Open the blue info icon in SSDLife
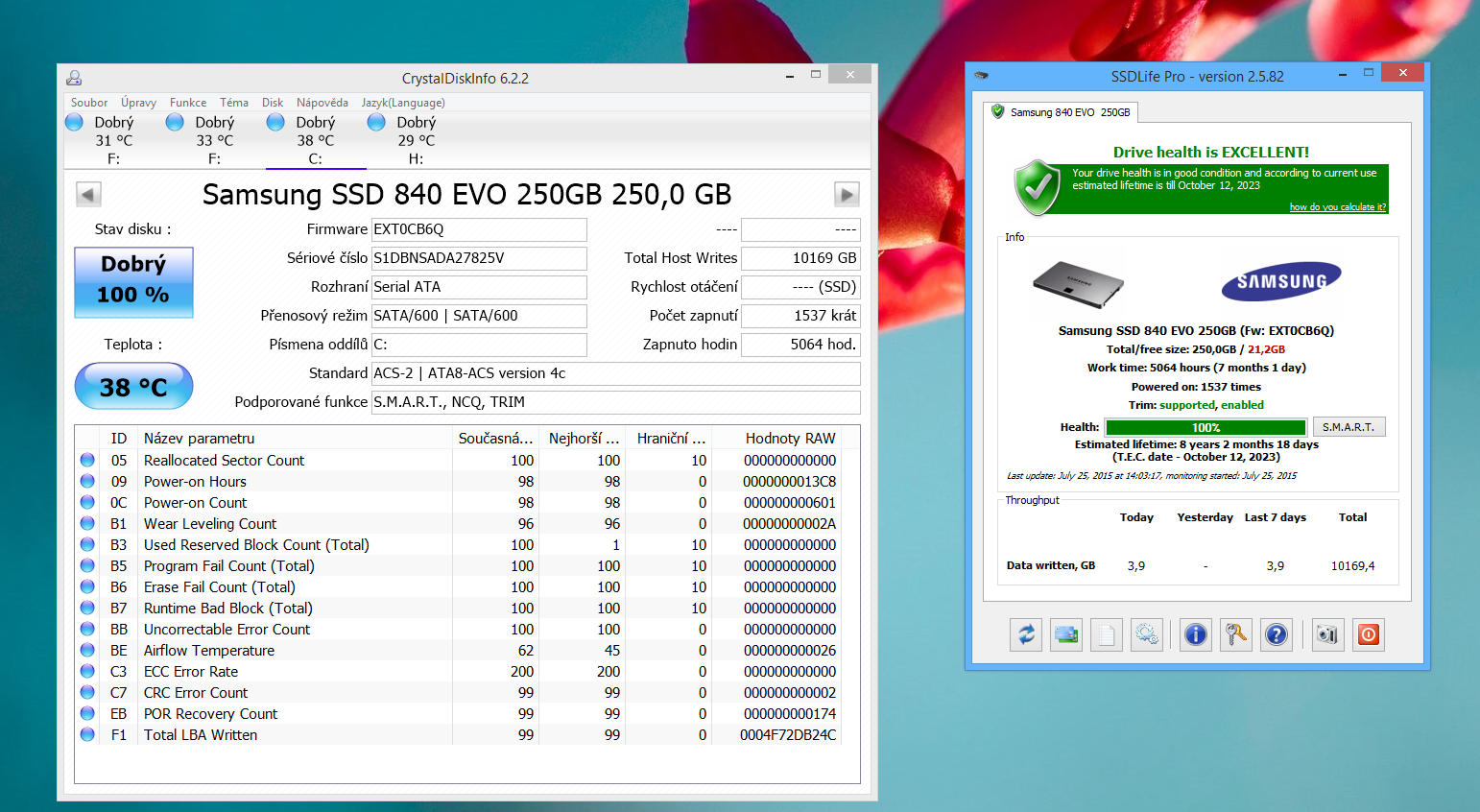This screenshot has height=812, width=1480. click(1196, 634)
